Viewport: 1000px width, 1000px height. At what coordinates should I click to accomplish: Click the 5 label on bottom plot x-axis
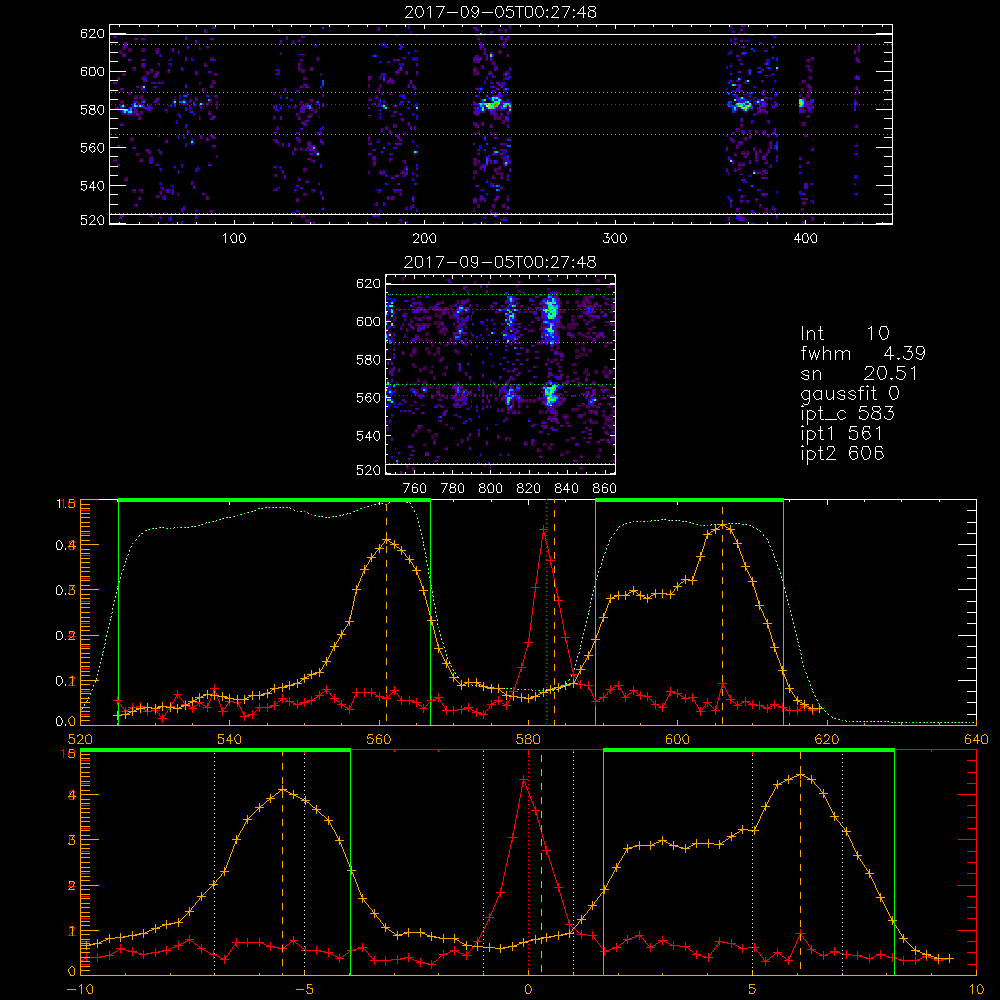tap(753, 990)
